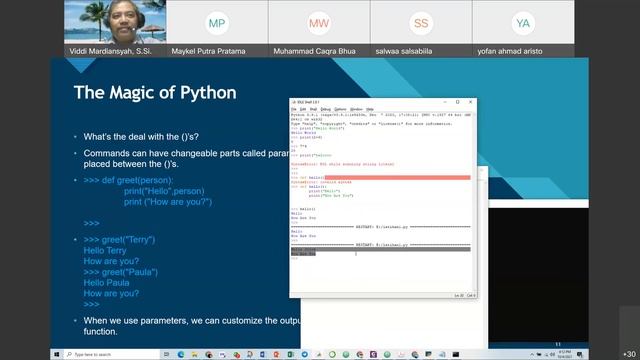Open File Explorer from the taskbar
The image size is (640, 360).
click(195, 354)
